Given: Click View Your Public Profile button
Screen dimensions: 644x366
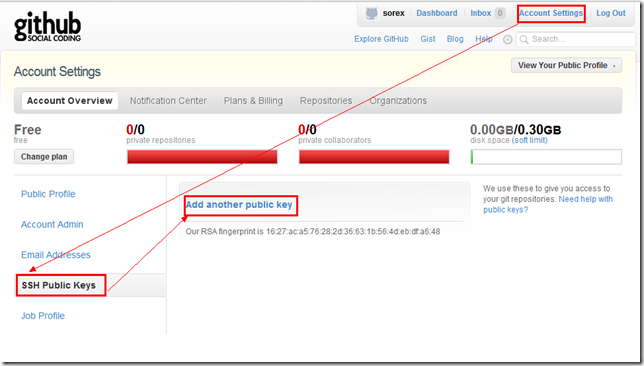Looking at the screenshot, I should point(566,65).
